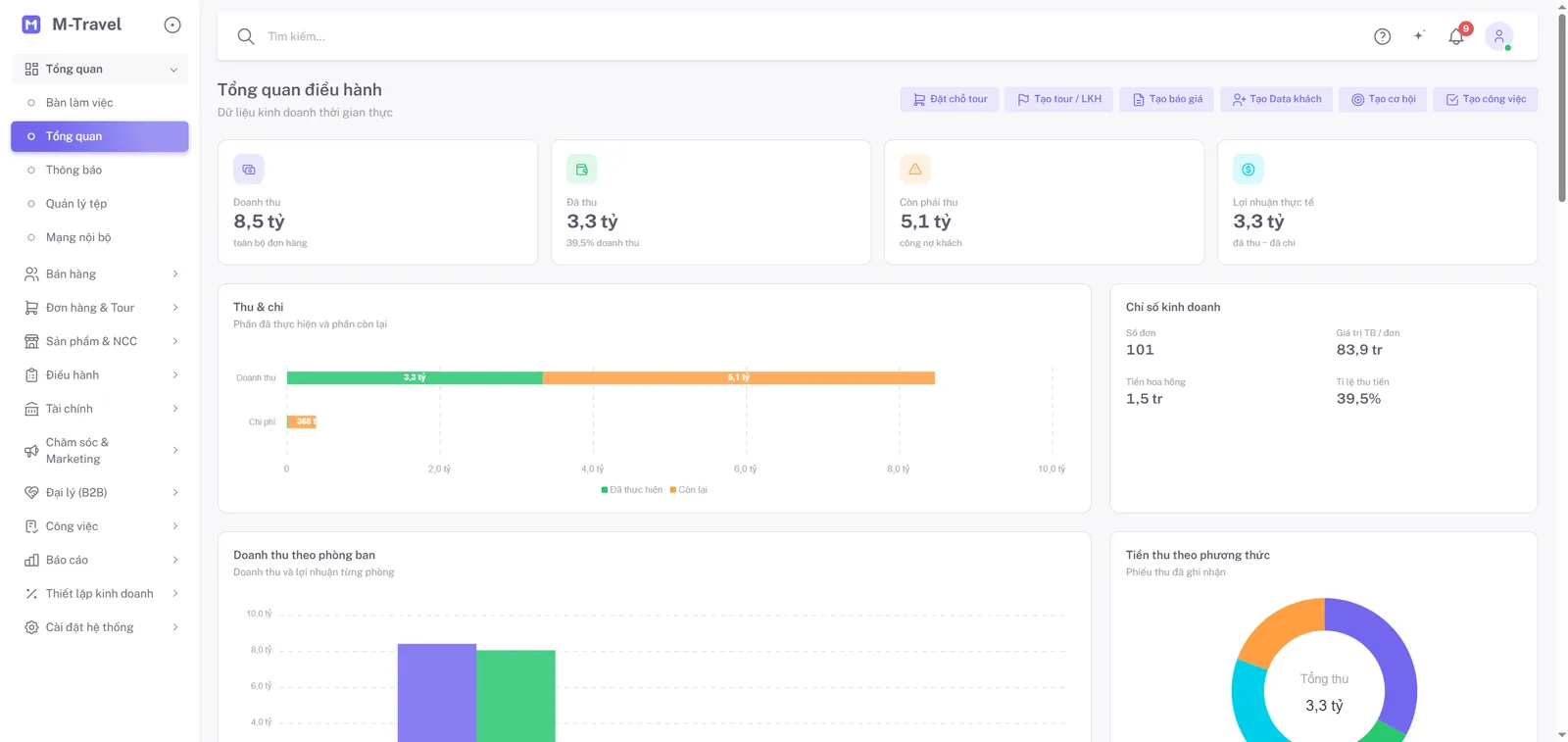This screenshot has height=742, width=1568.
Task: Toggle the Còn lại legend swatch
Action: click(x=673, y=490)
